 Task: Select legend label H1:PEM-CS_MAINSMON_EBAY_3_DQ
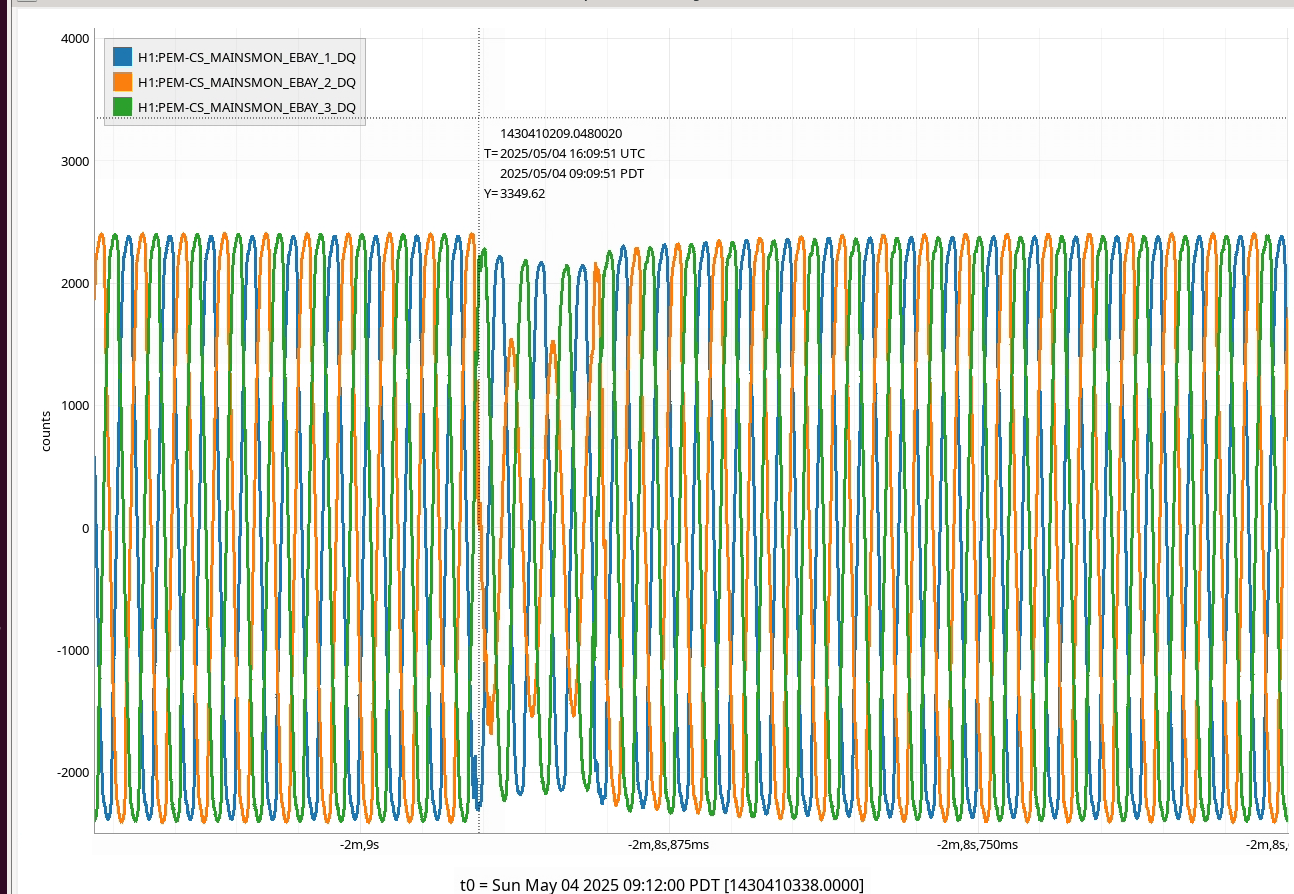tap(247, 107)
